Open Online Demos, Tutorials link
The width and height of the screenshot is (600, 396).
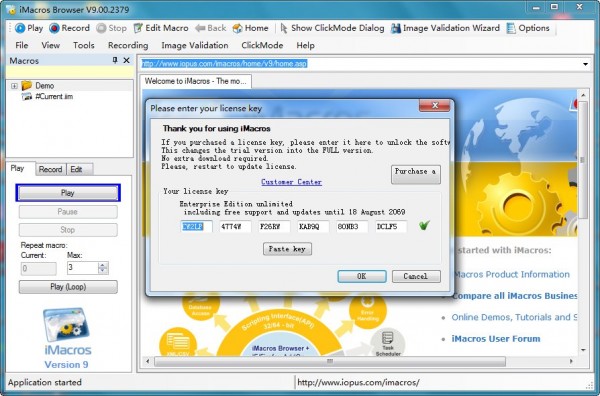(514, 317)
